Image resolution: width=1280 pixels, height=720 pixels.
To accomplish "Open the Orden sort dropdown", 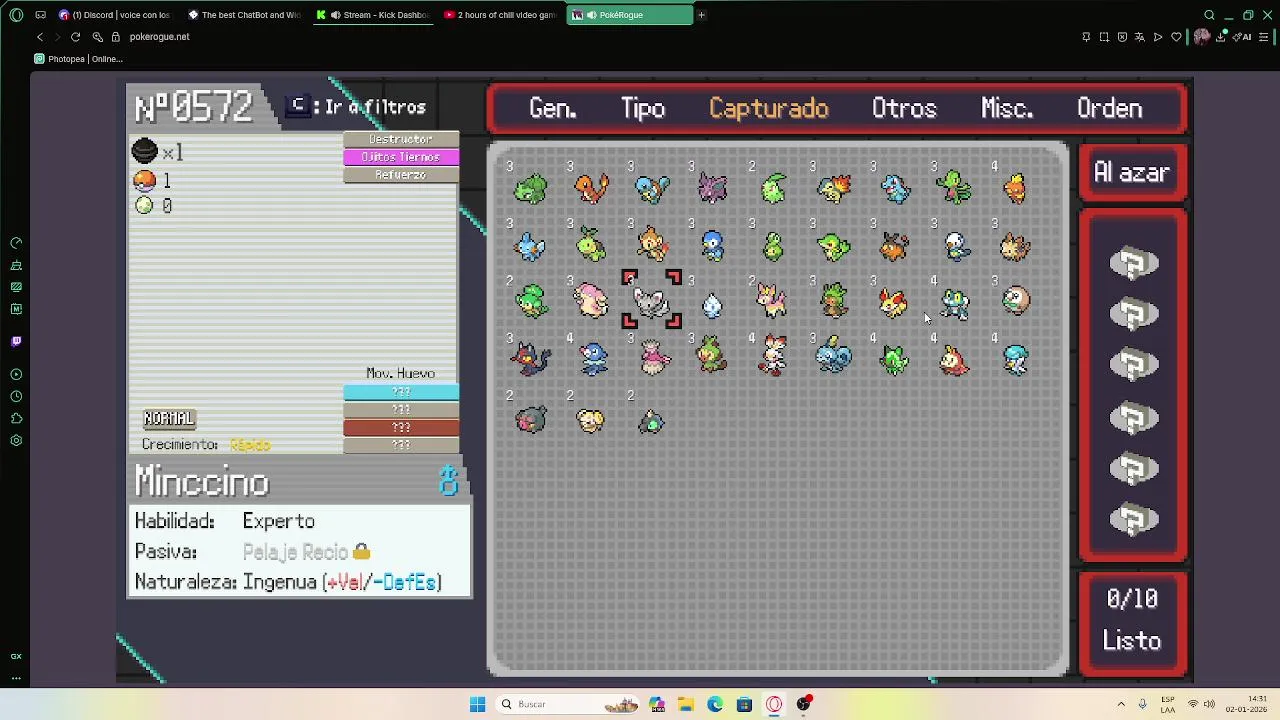I will [1110, 108].
